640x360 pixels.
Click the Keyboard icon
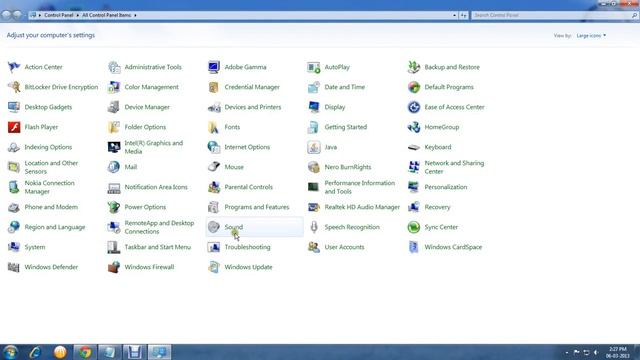tap(413, 147)
